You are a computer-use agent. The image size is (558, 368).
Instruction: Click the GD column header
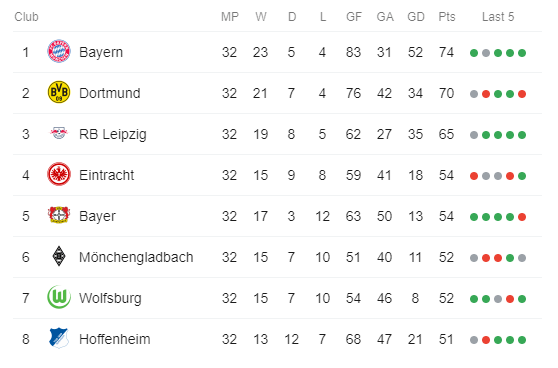coord(416,17)
